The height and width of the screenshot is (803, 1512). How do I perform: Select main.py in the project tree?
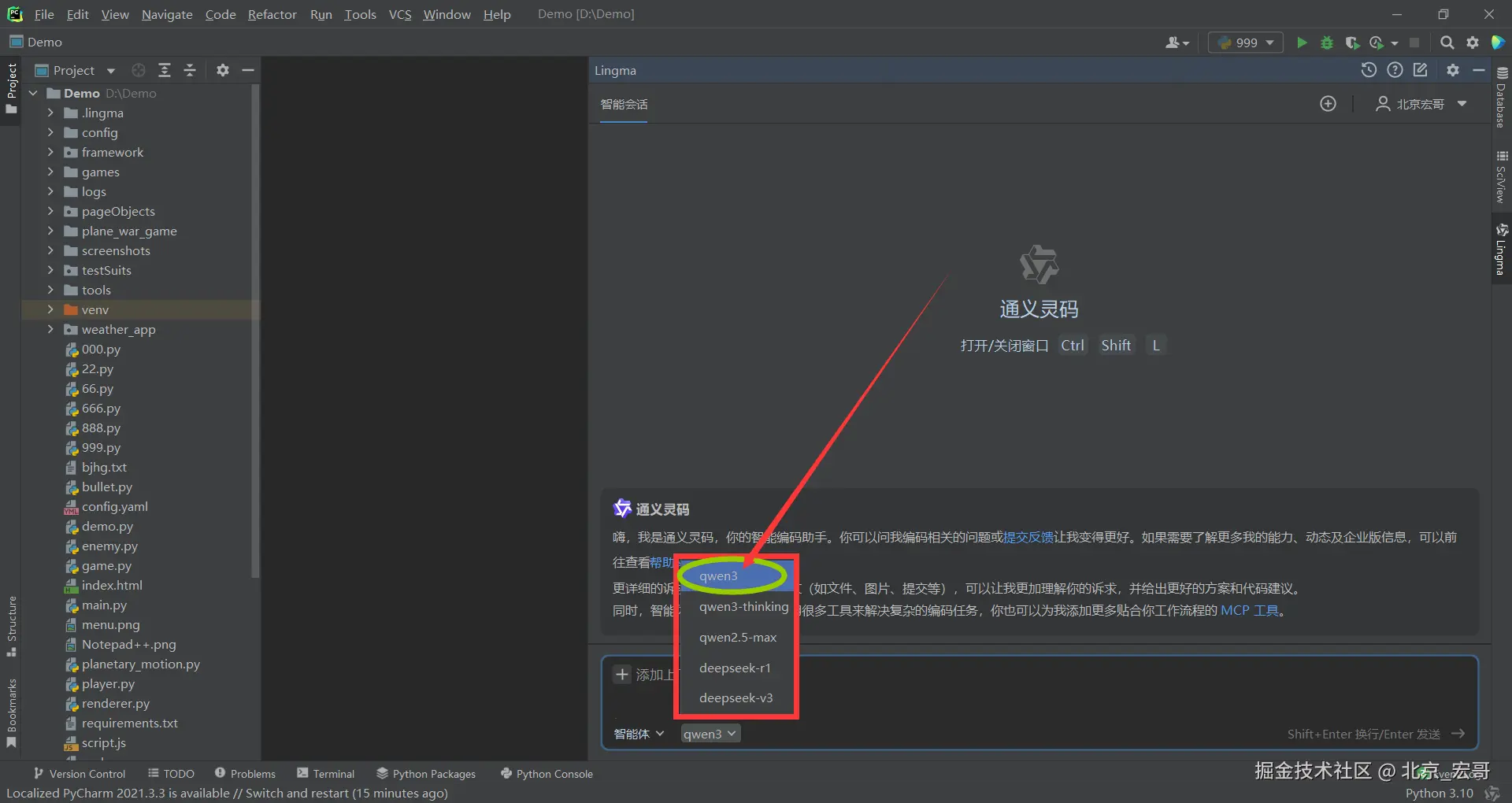pyautogui.click(x=104, y=605)
